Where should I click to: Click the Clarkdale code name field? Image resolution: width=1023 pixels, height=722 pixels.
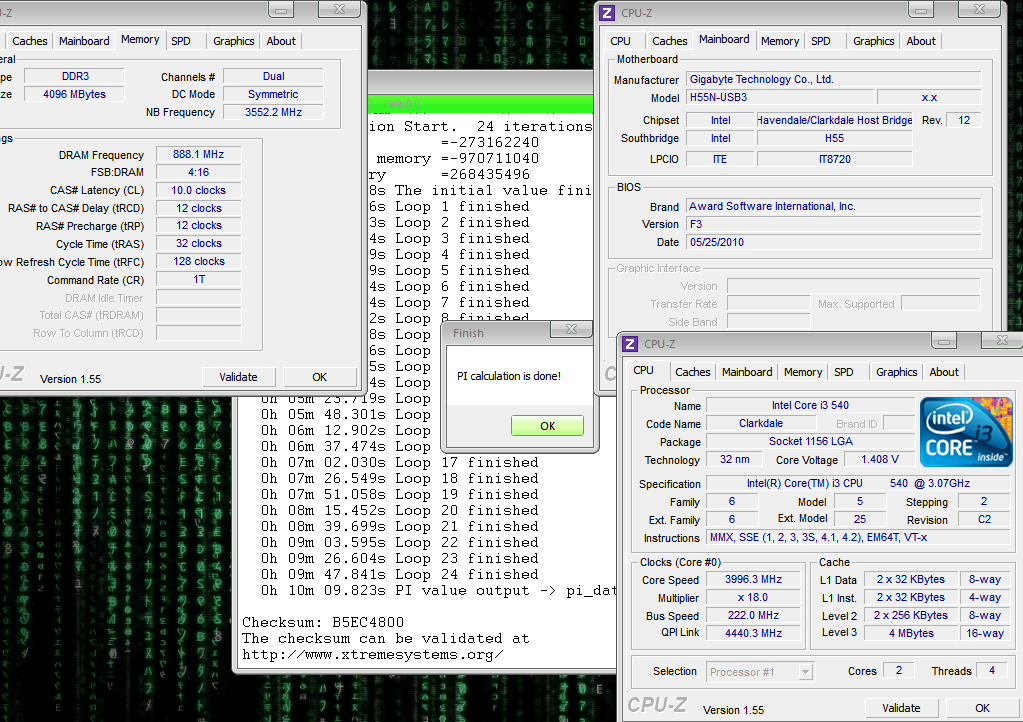coord(761,423)
